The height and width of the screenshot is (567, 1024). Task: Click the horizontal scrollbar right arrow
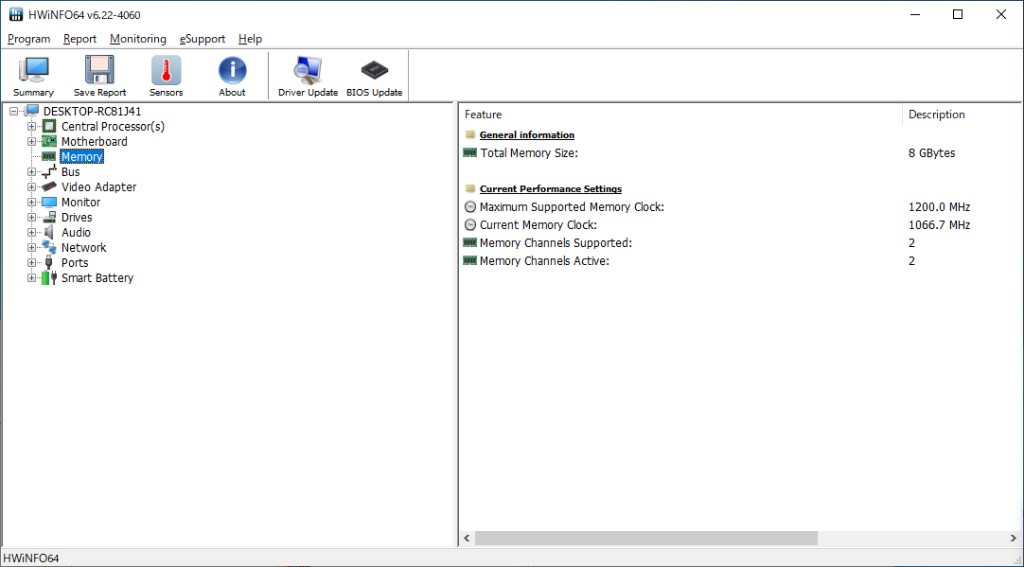(1012, 538)
